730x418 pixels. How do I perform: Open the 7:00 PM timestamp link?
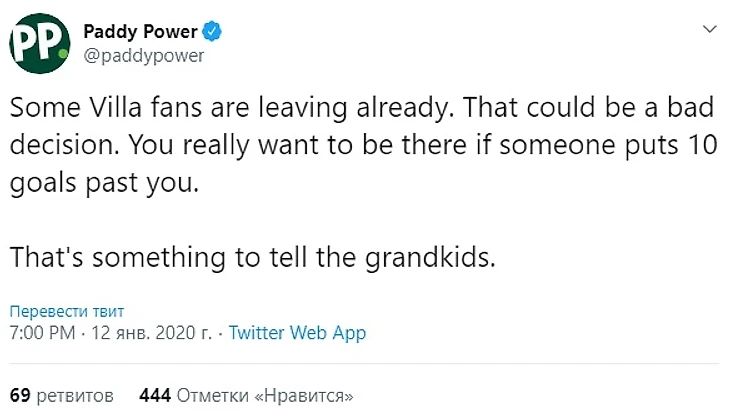(40, 333)
